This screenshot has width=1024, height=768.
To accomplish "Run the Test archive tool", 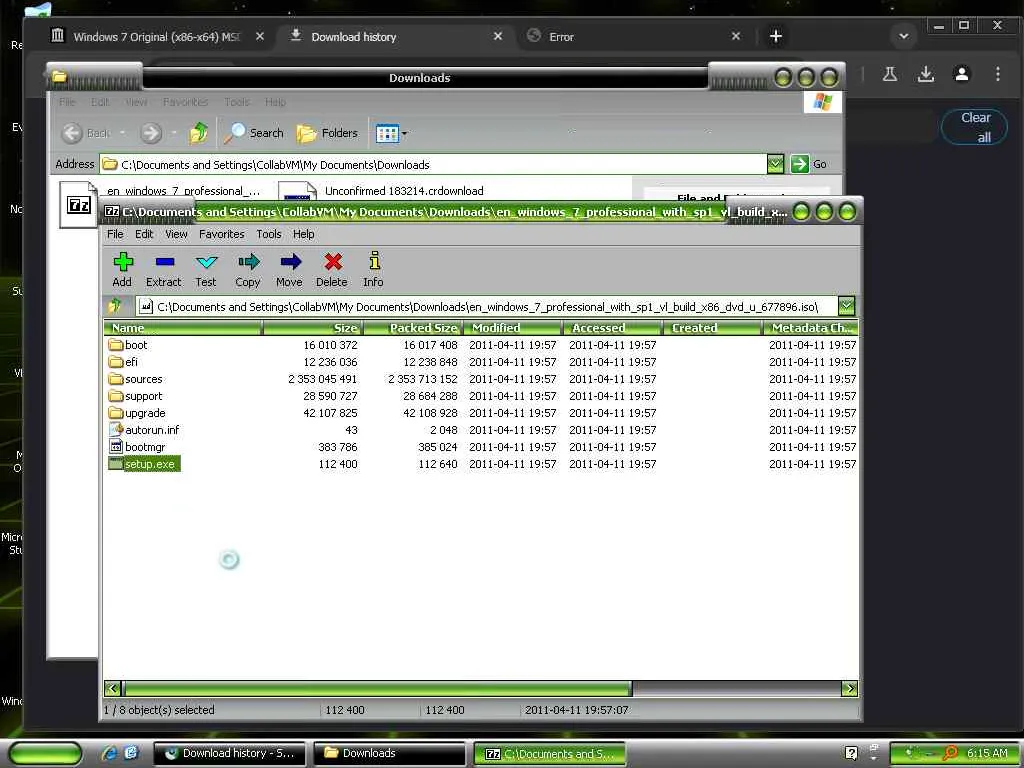I will coord(206,269).
